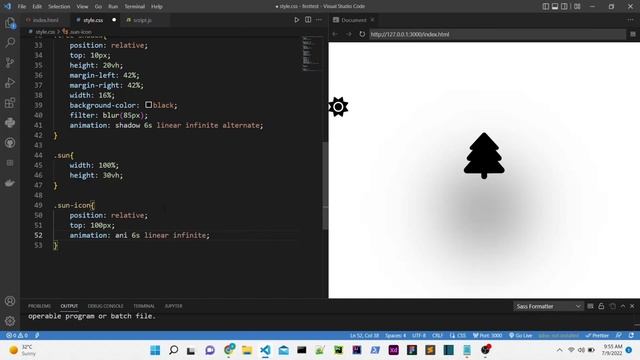Click Ln 52 cursor position indicator
Screen dimensions: 640x360
tap(364, 336)
